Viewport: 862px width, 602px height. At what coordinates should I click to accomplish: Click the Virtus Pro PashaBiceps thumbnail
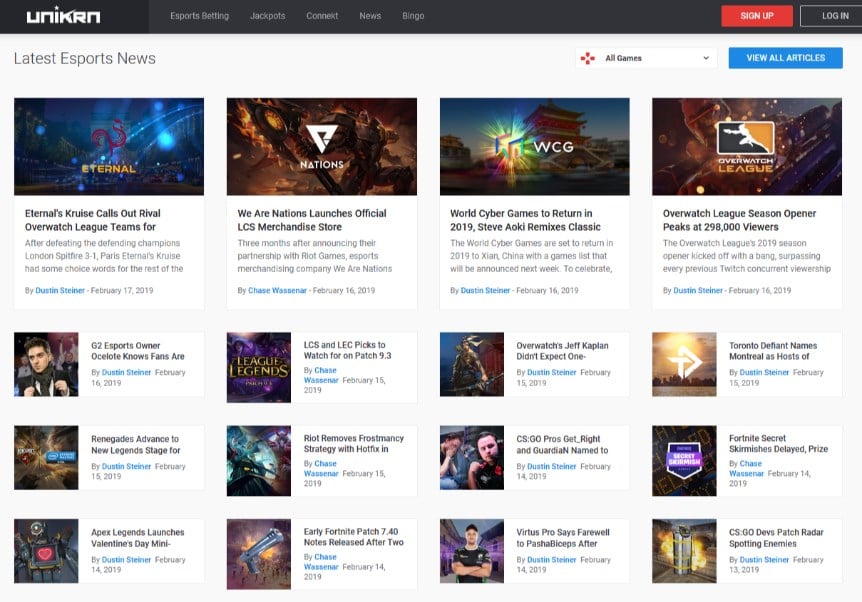point(472,551)
